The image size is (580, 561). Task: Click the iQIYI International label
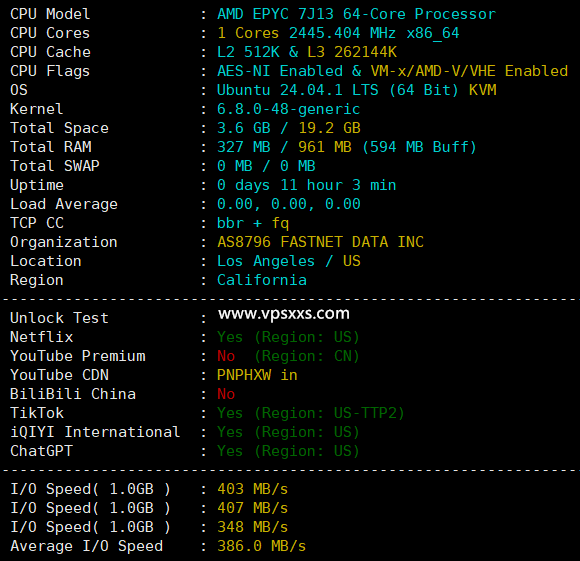(95, 432)
